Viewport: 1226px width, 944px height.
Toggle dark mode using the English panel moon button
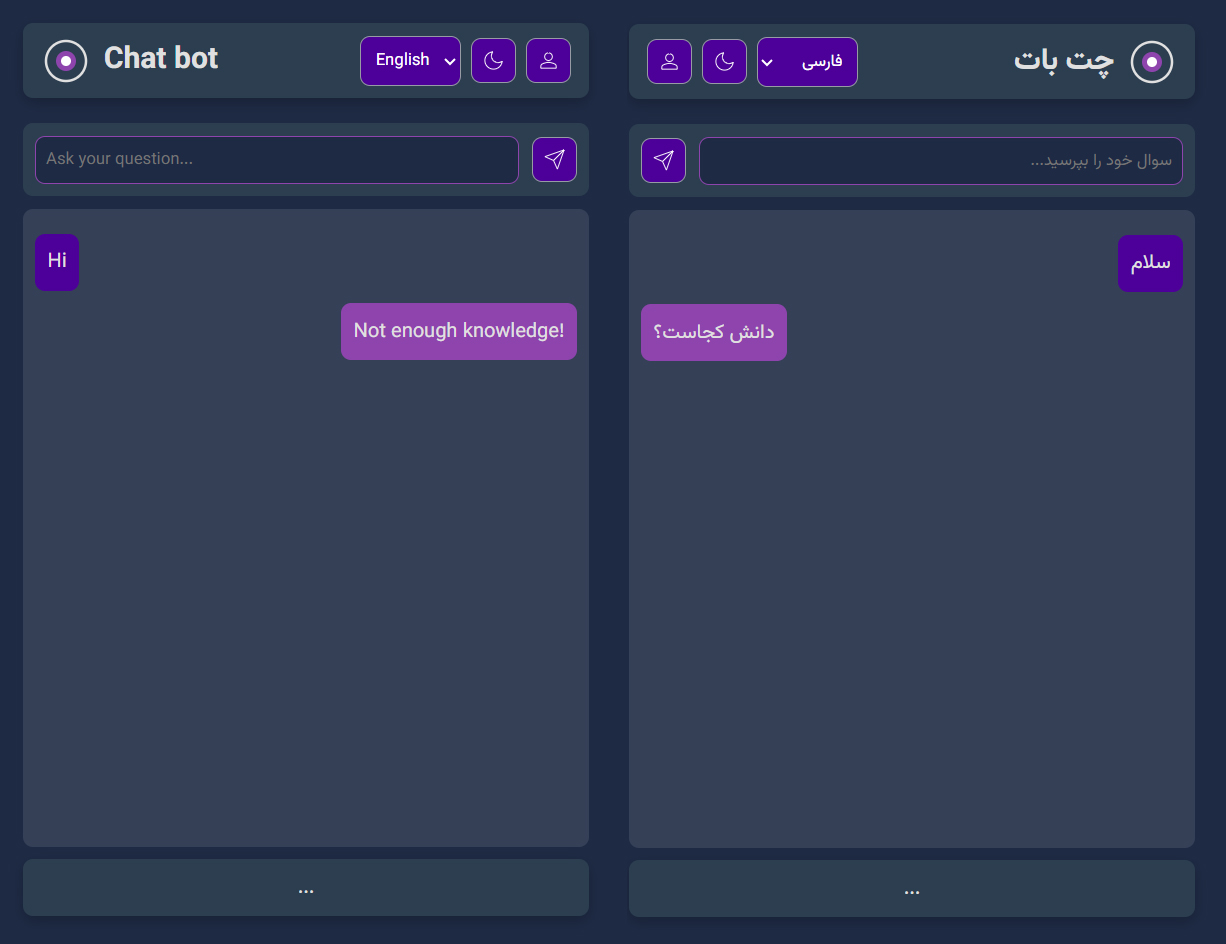[x=493, y=60]
